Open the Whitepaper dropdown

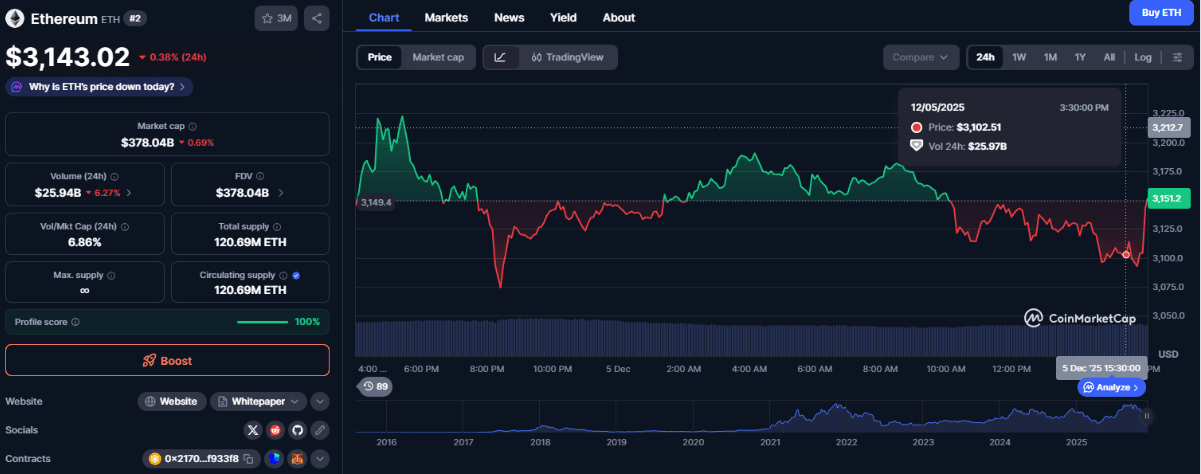258,401
